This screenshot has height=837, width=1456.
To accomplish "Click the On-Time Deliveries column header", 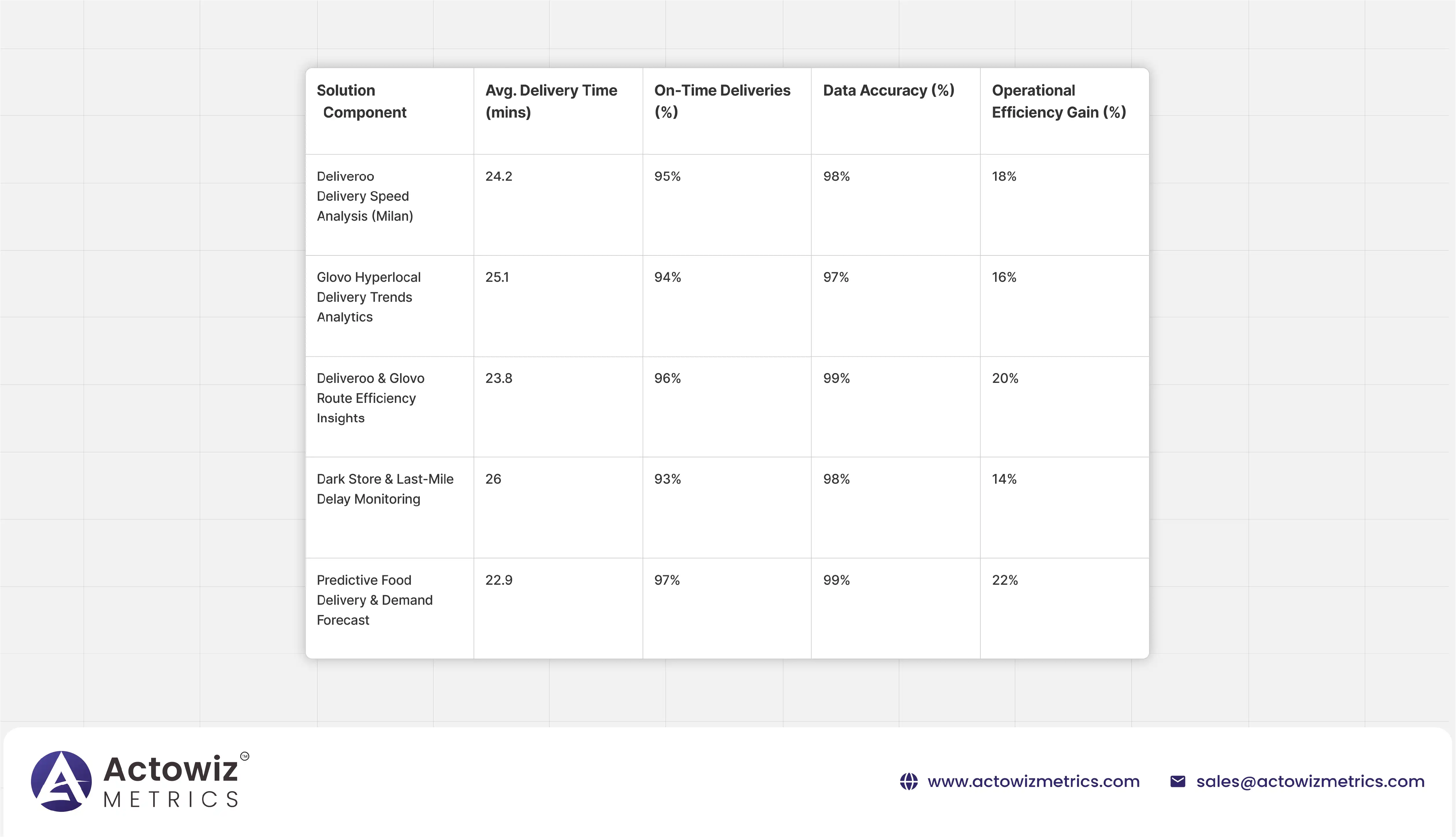I will click(x=722, y=101).
